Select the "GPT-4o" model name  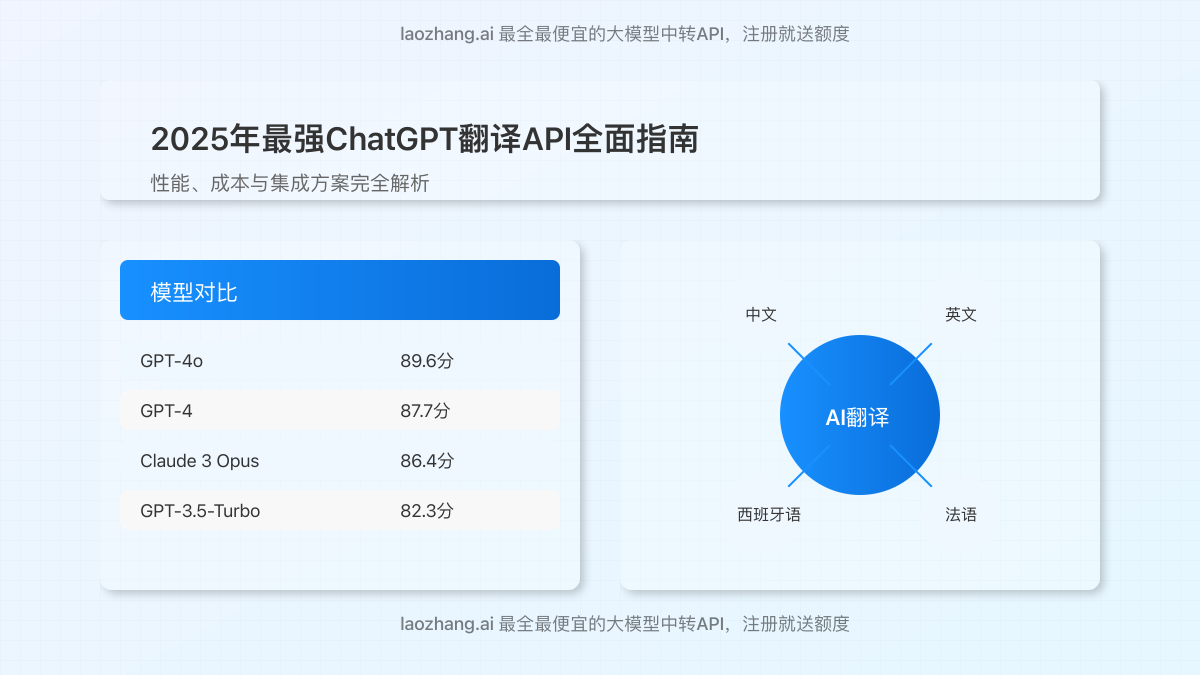tap(171, 361)
